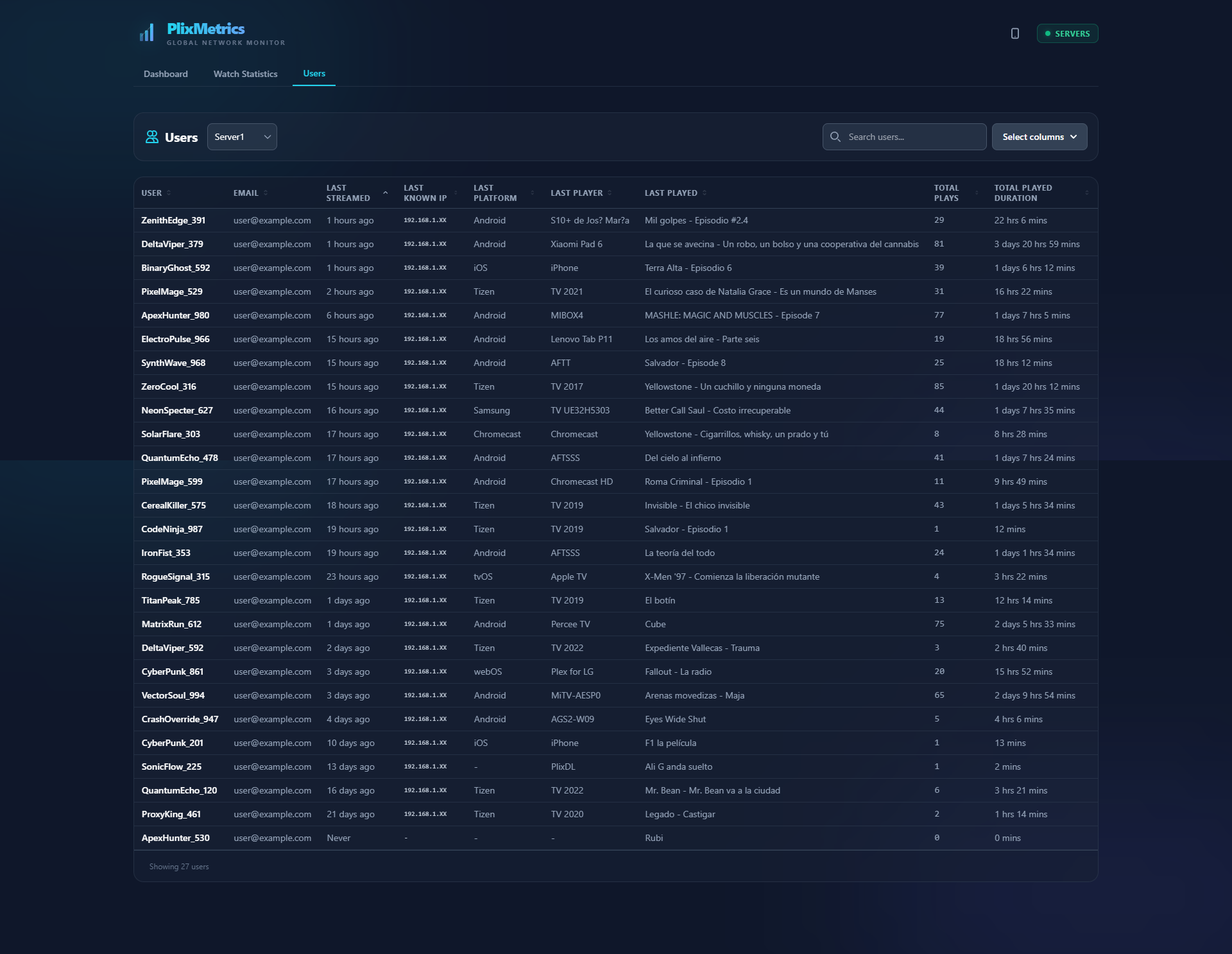Select user DeltaViper_592
The image size is (1232, 954).
(x=172, y=648)
